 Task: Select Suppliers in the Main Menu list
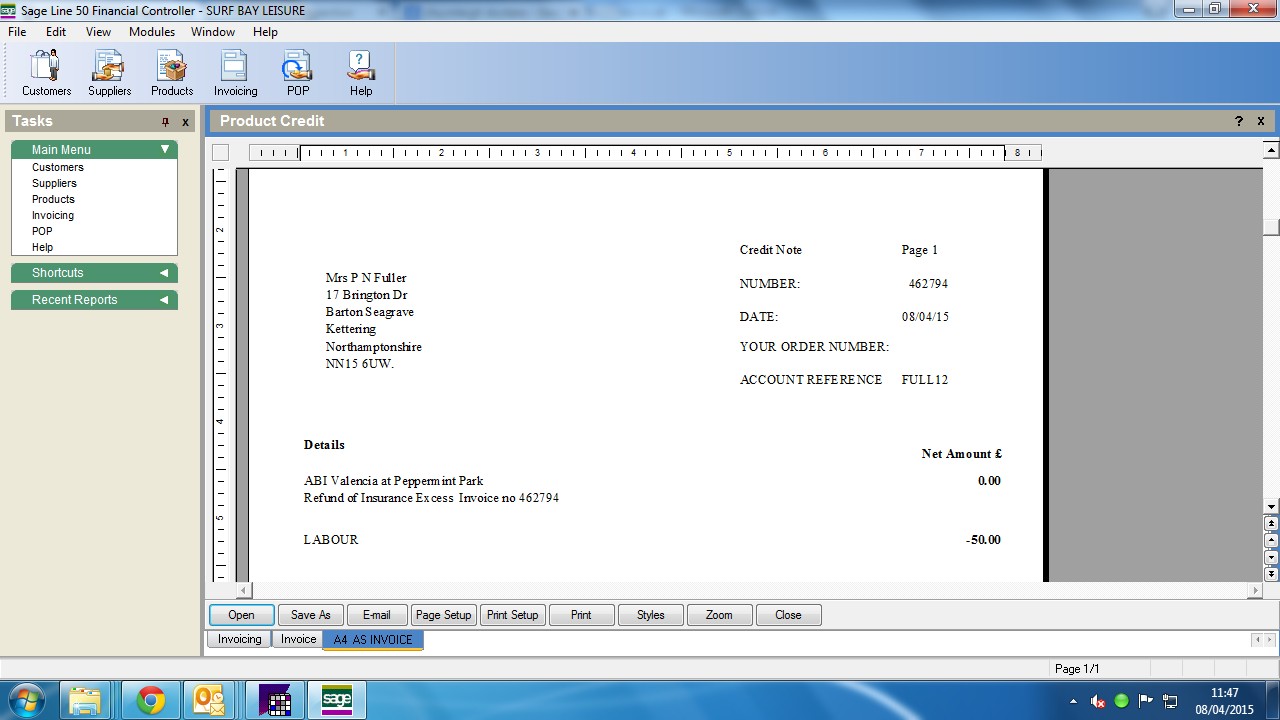click(x=54, y=183)
